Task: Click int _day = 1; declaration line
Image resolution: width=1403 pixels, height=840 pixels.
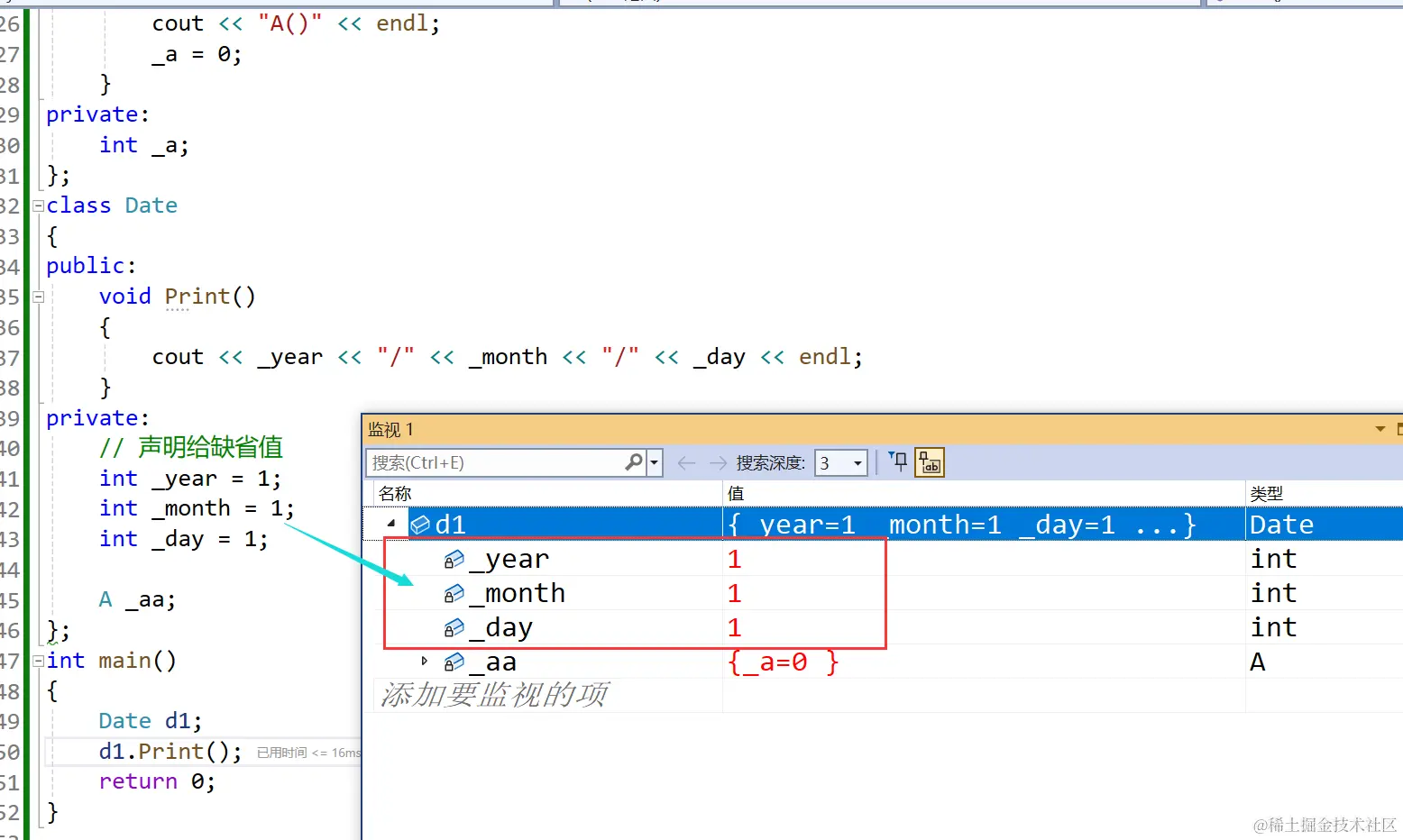Action: pos(184,539)
